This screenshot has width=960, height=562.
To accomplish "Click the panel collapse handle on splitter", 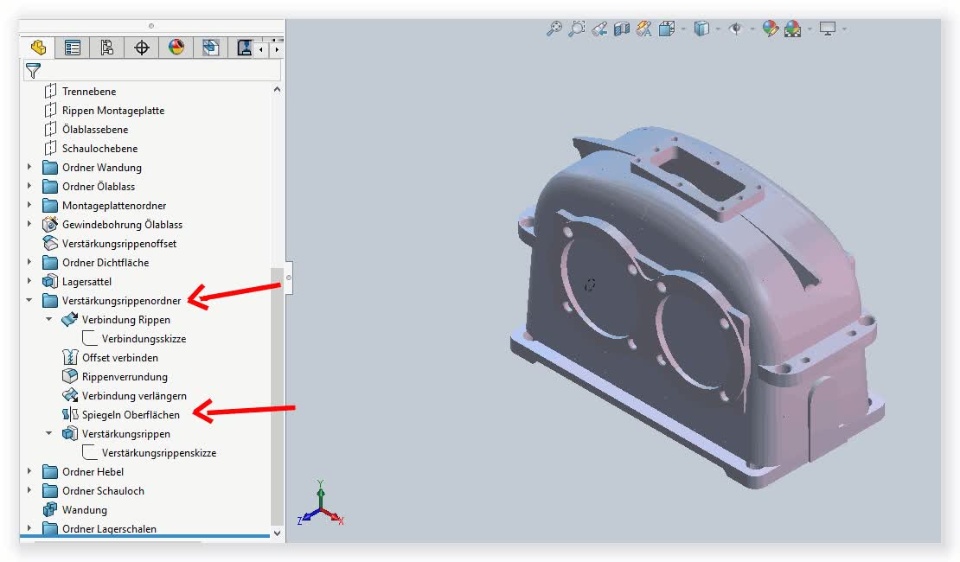I will 288,277.
